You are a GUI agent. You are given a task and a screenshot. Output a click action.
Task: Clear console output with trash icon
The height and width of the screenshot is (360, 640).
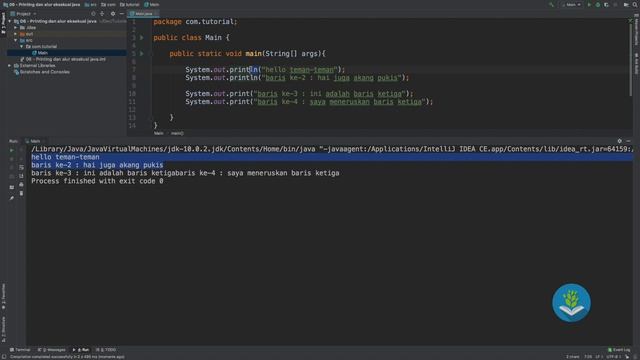tap(21, 193)
